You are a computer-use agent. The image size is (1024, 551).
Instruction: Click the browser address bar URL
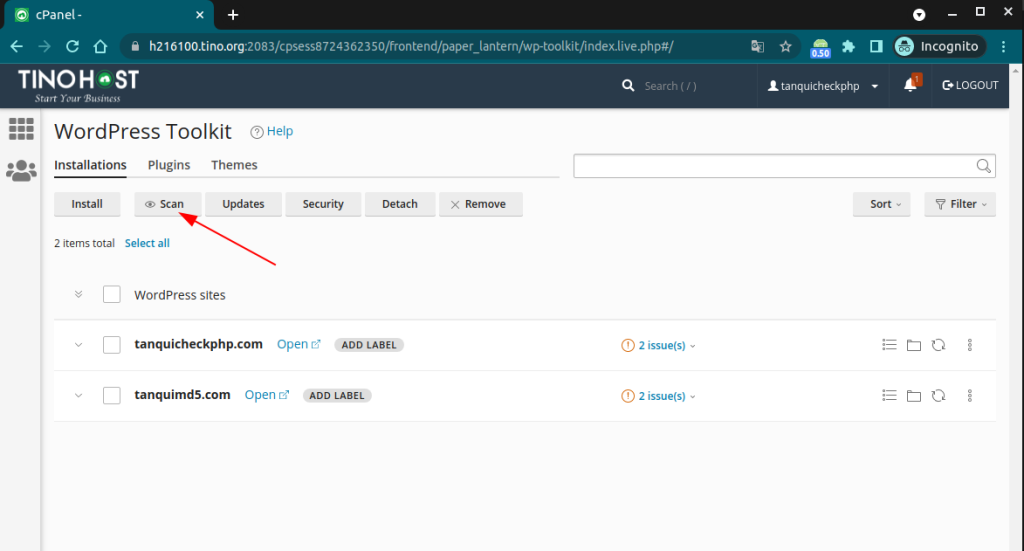411,46
